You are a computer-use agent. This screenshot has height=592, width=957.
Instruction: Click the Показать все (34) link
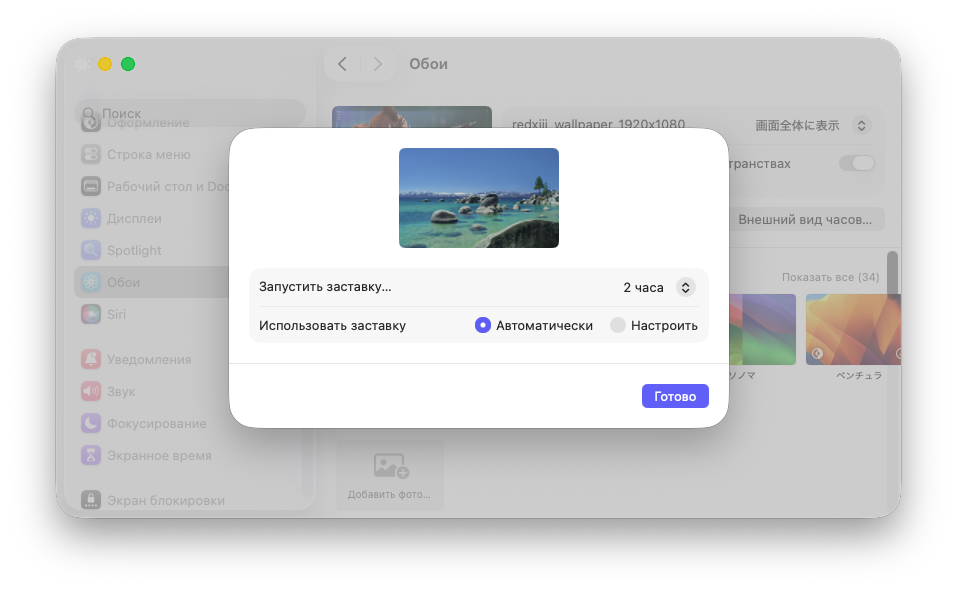[x=831, y=277]
